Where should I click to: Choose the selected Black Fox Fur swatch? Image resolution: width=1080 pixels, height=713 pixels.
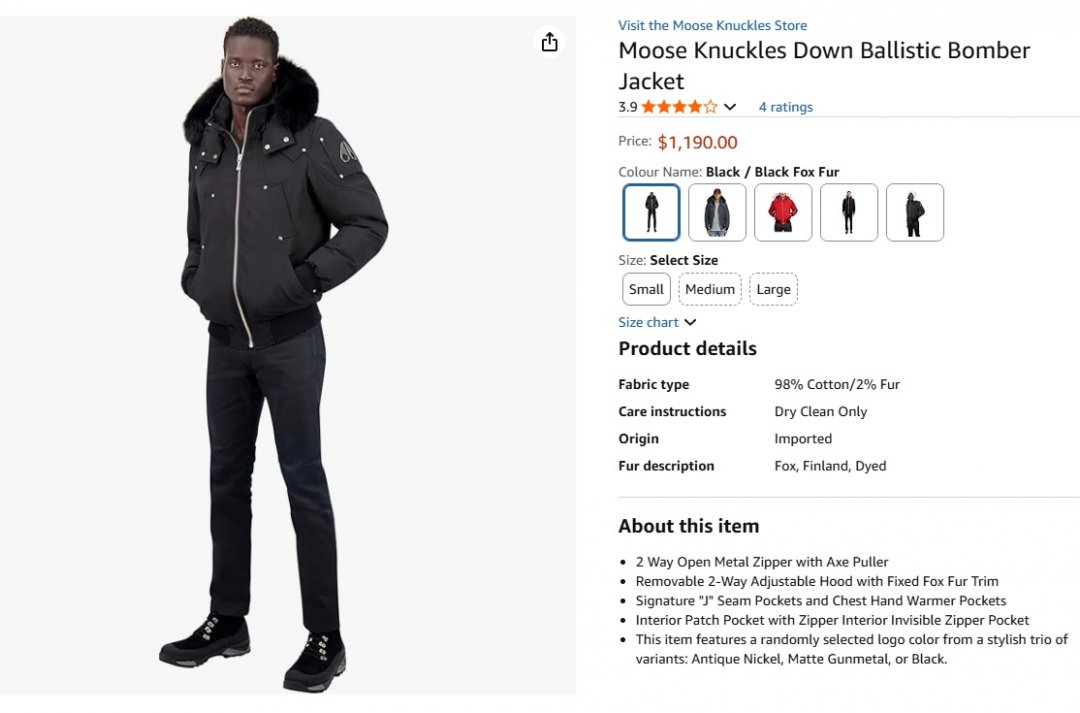pos(651,212)
